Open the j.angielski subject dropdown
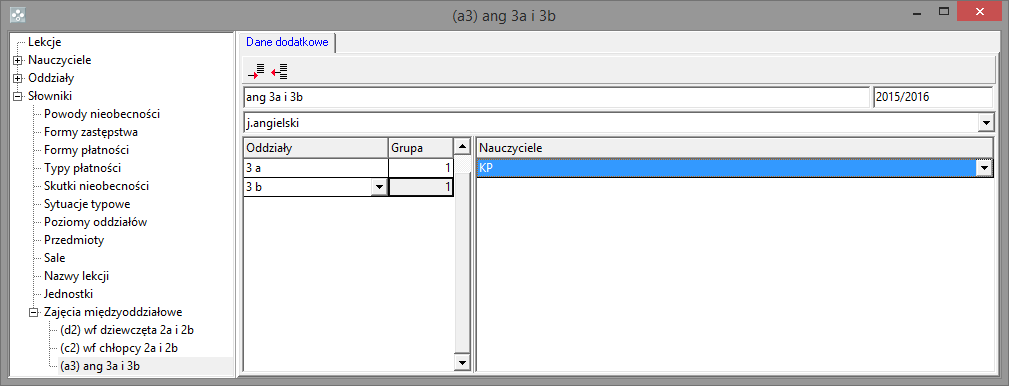 [985, 122]
